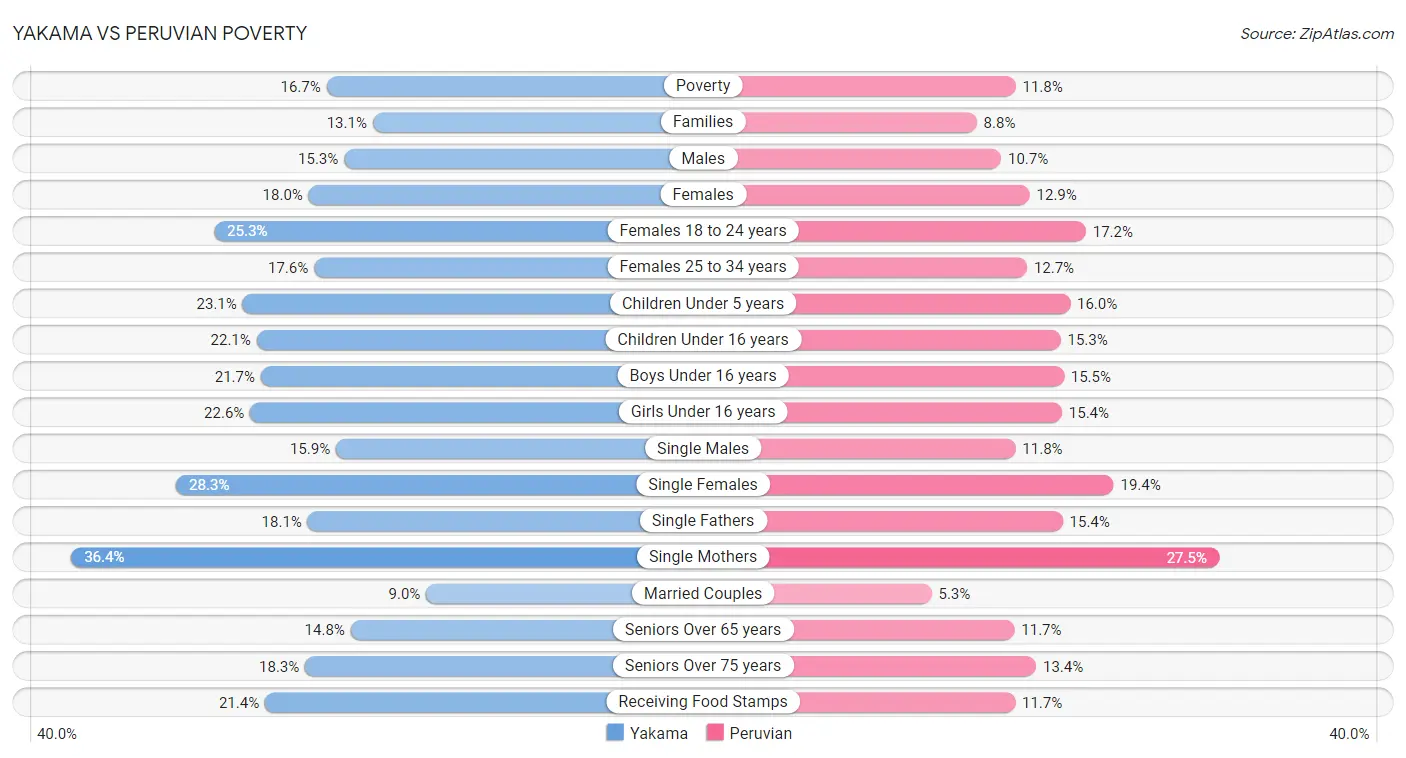Toggle the Peruvian legend label
1406x758 pixels.
(760, 733)
